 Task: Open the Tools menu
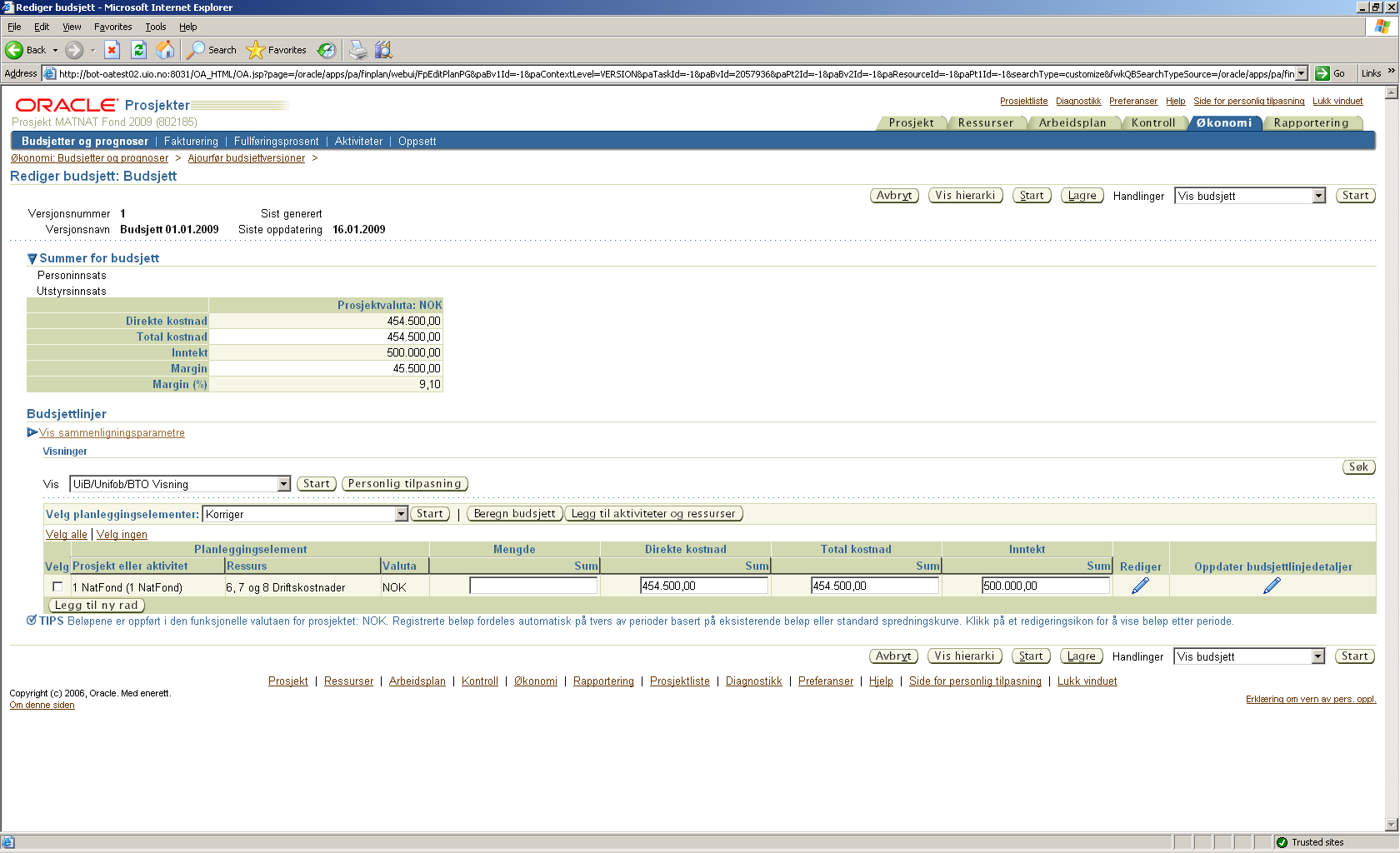coord(156,27)
